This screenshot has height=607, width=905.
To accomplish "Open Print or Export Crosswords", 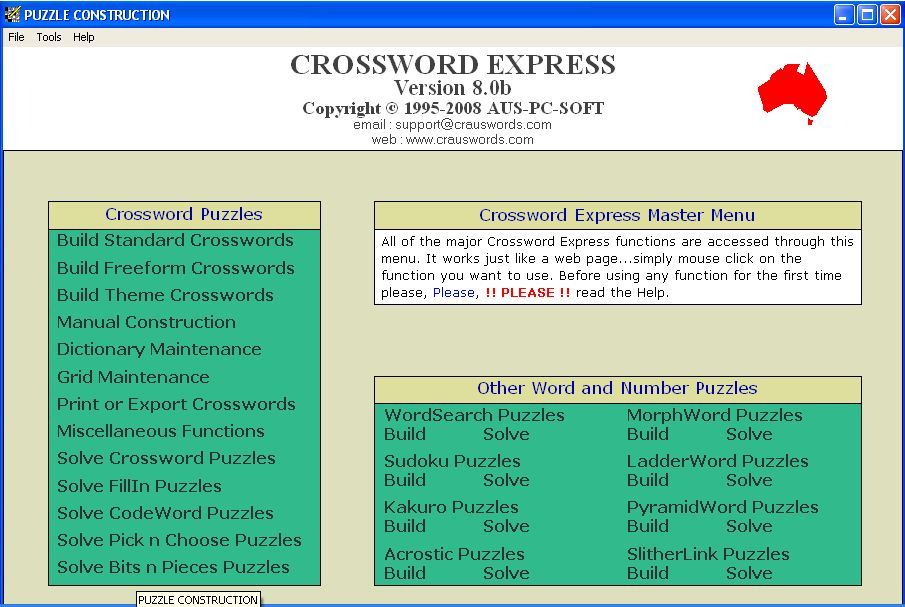I will click(x=176, y=404).
